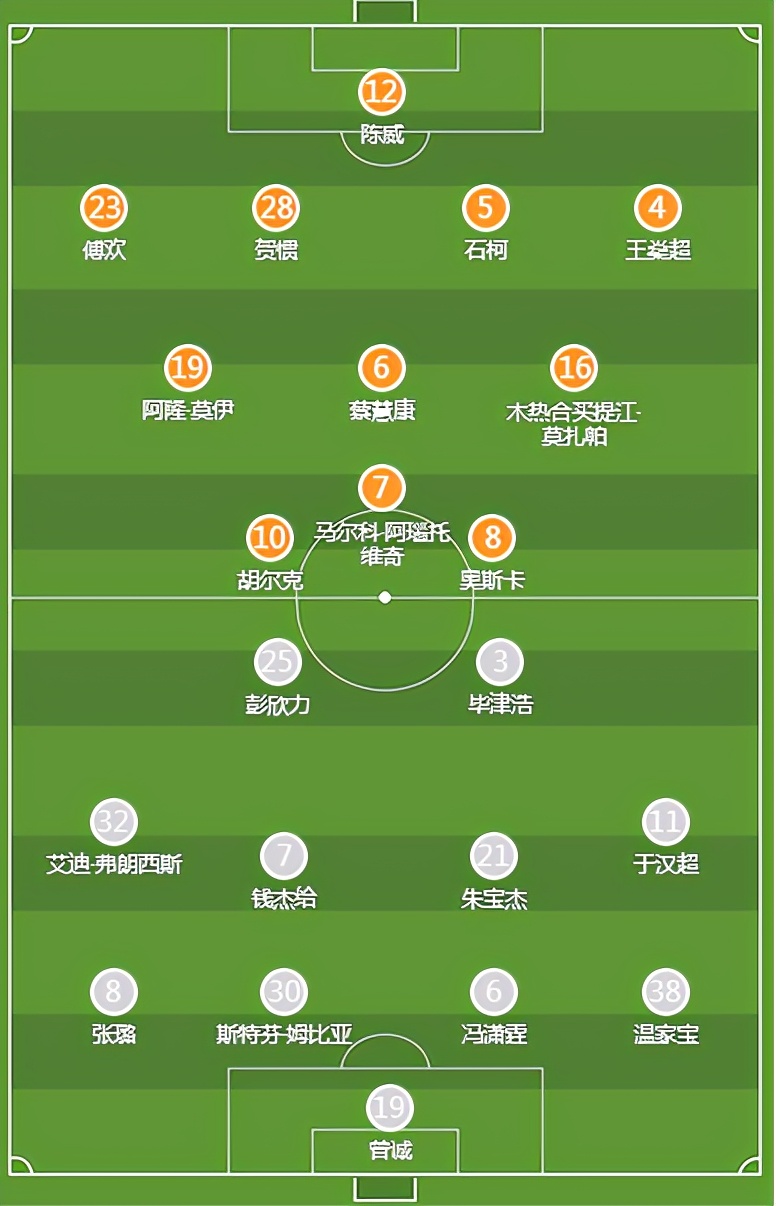Click the center spot of the pitch
The height and width of the screenshot is (1206, 776).
385,598
